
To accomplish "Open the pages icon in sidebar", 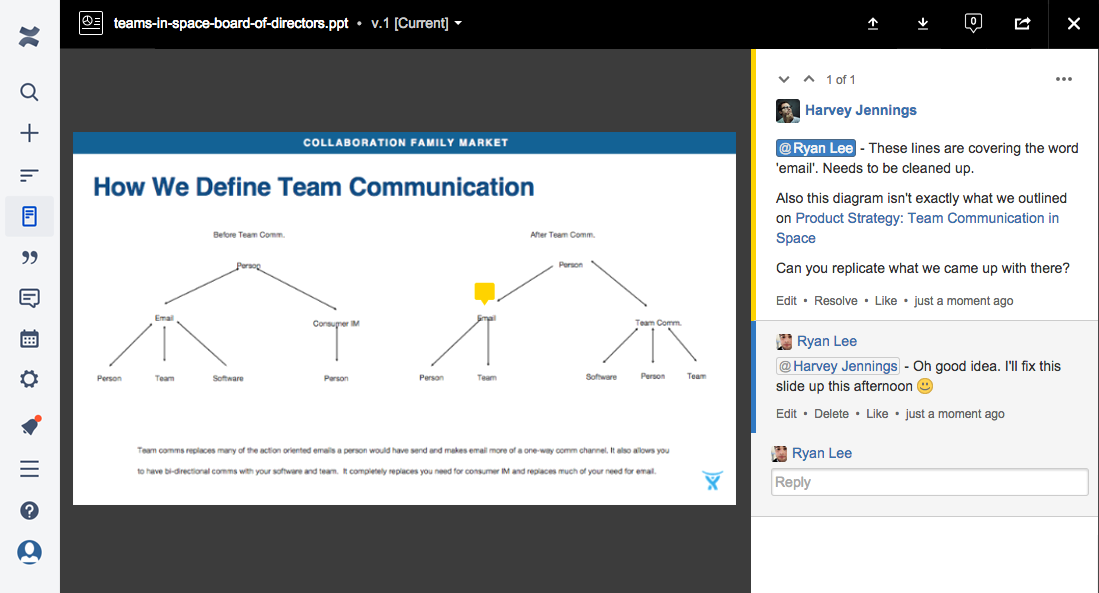I will click(x=29, y=216).
